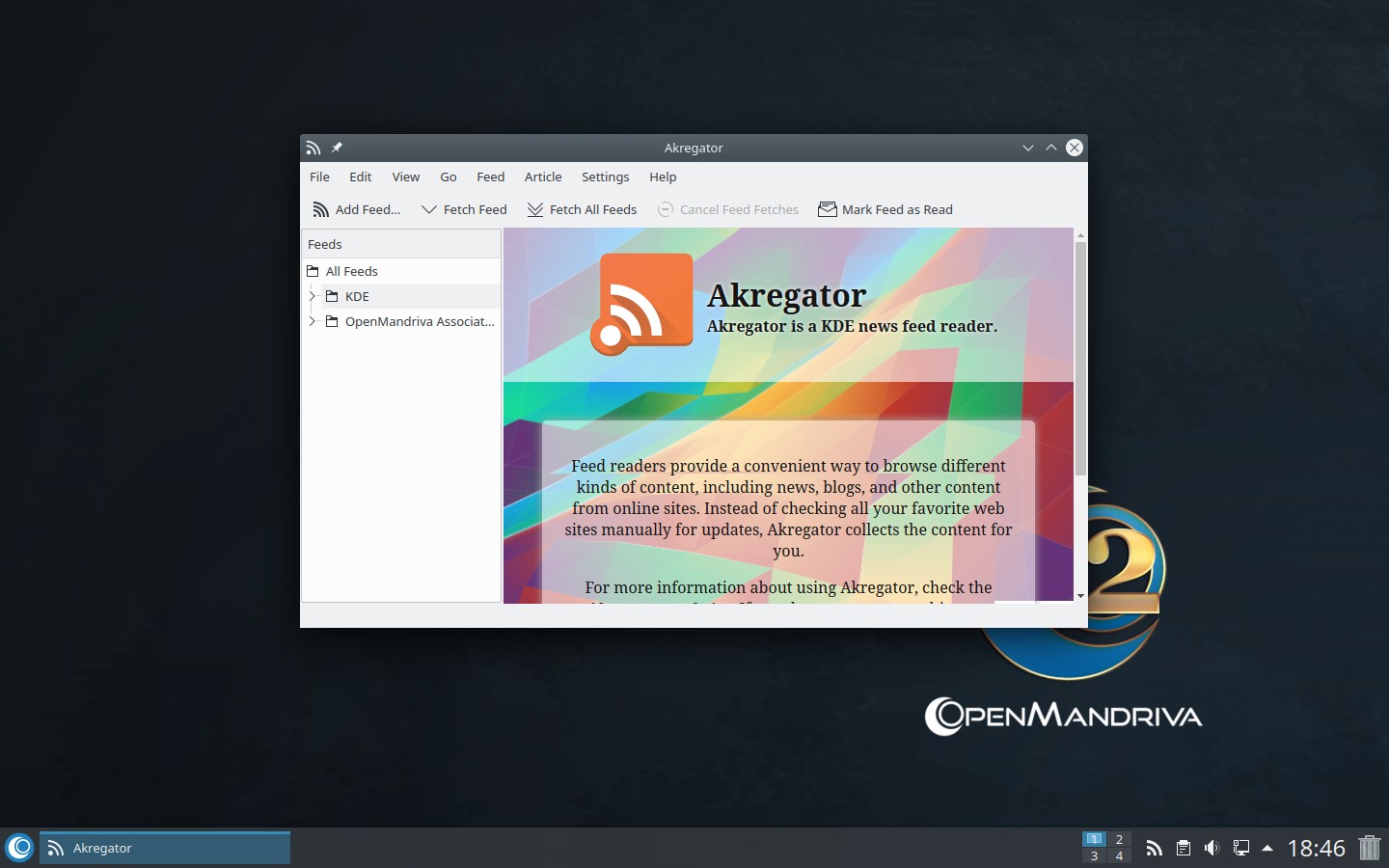Click the clipboard icon in system tray
The image size is (1389, 868).
click(1183, 848)
